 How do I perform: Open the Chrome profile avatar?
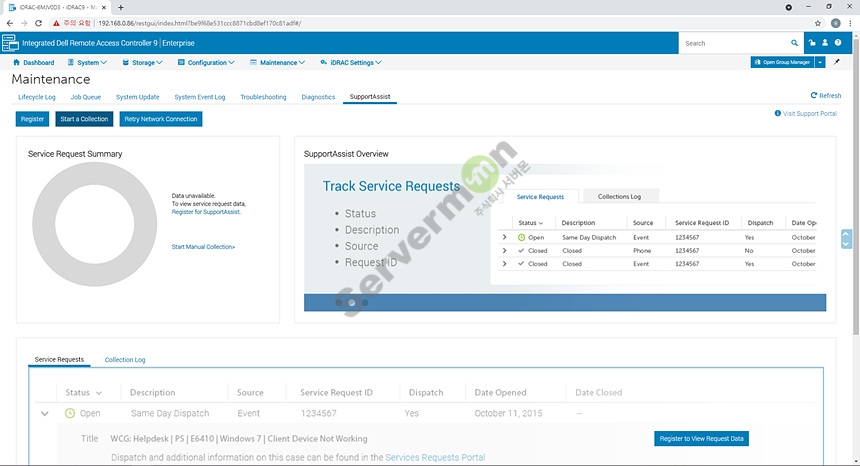(835, 23)
